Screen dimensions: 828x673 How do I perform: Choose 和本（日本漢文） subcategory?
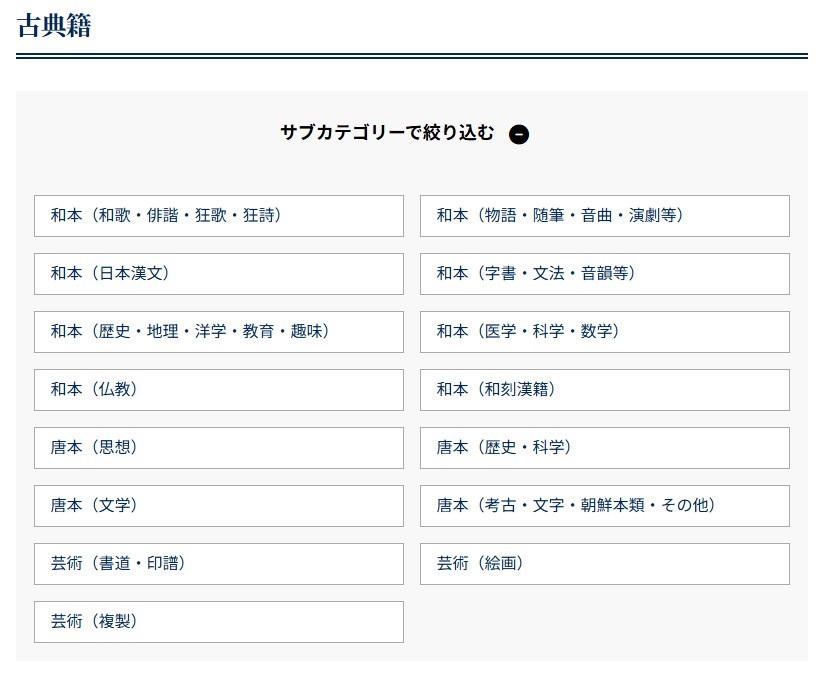pyautogui.click(x=218, y=274)
